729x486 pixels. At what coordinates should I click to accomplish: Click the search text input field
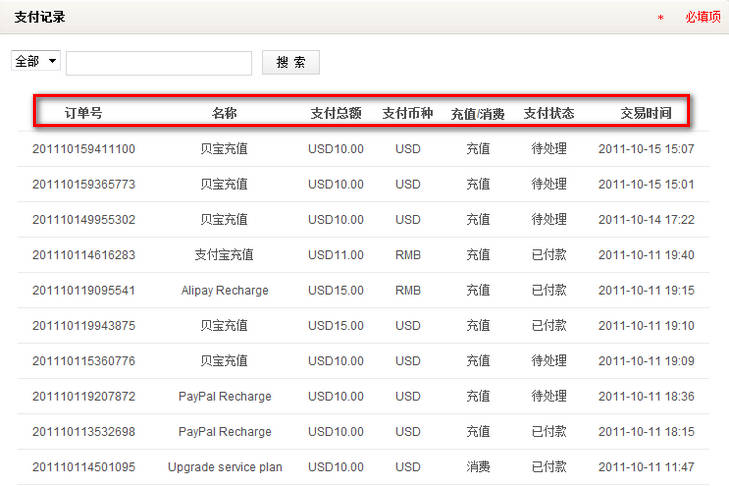[158, 63]
